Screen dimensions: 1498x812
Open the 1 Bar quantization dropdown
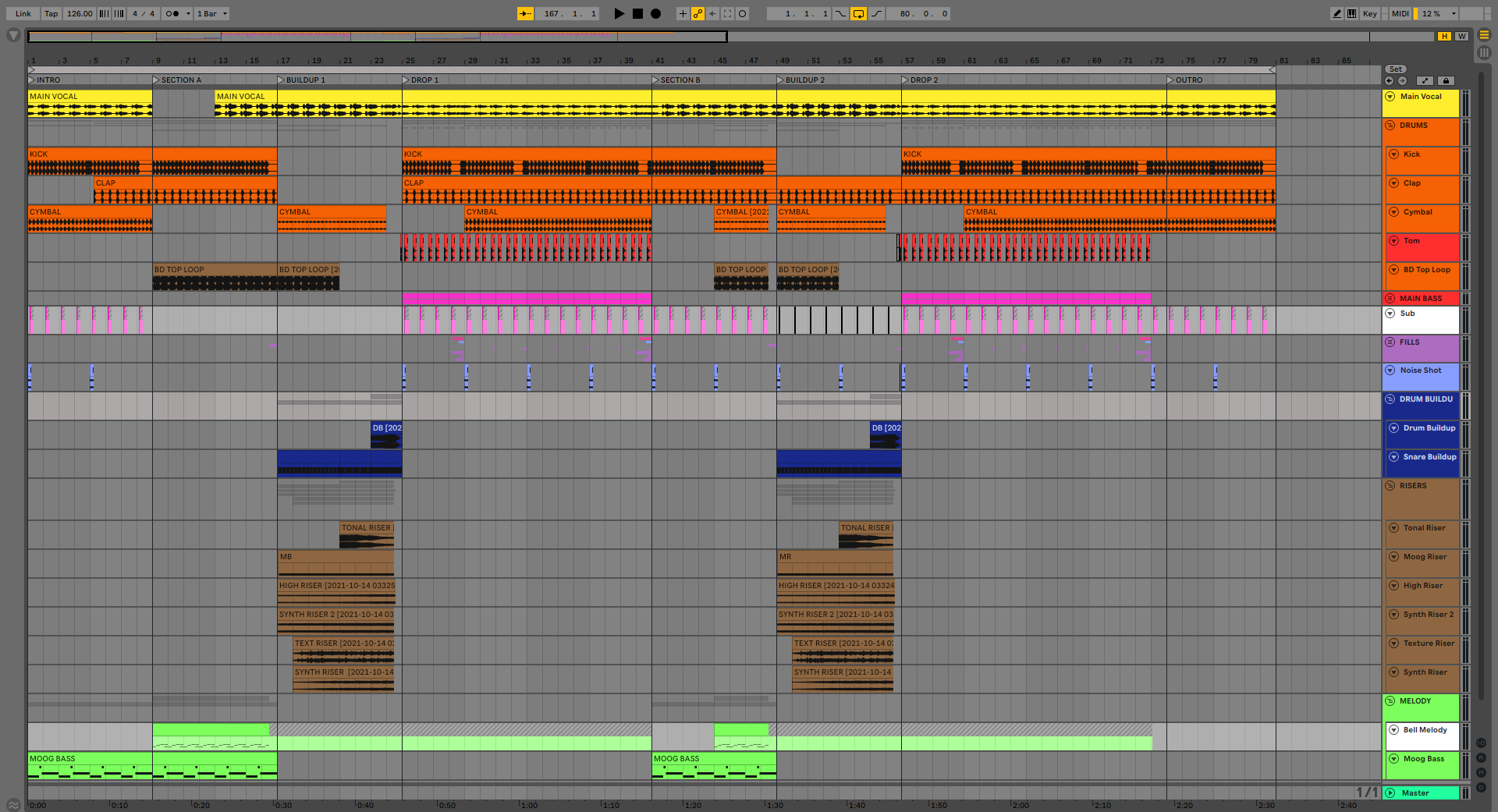[x=212, y=13]
